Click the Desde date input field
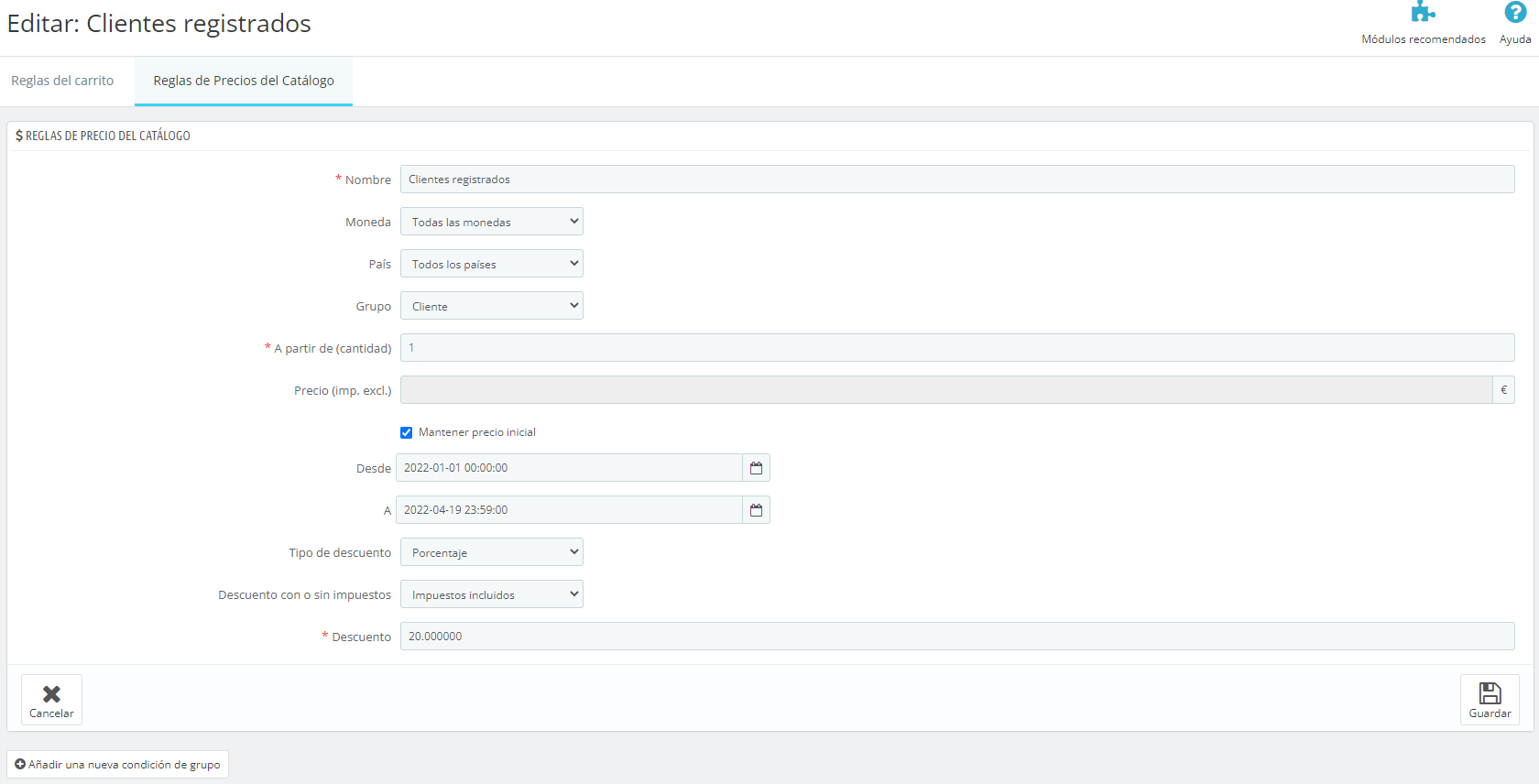1539x784 pixels. coord(569,468)
